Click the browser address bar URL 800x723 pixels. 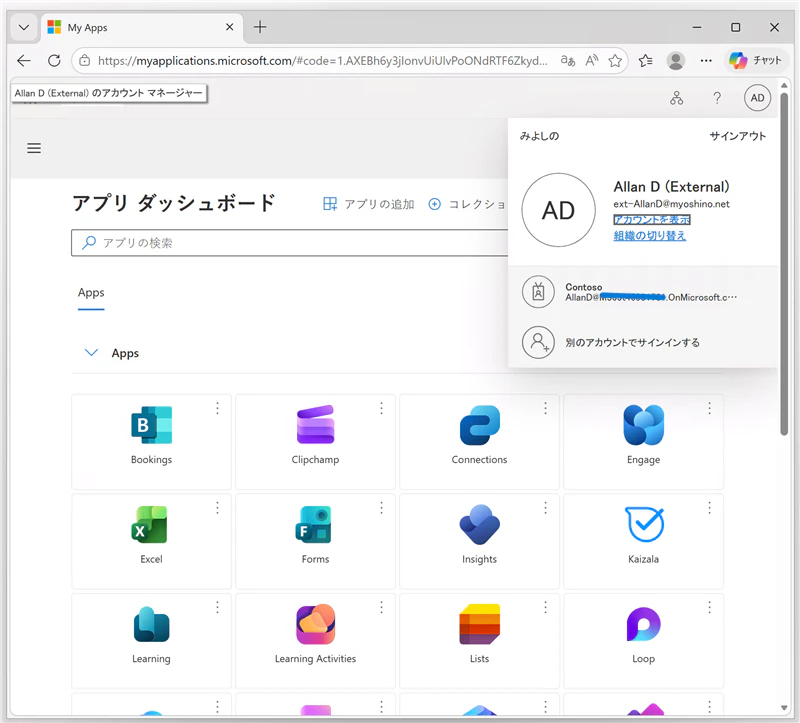click(322, 61)
